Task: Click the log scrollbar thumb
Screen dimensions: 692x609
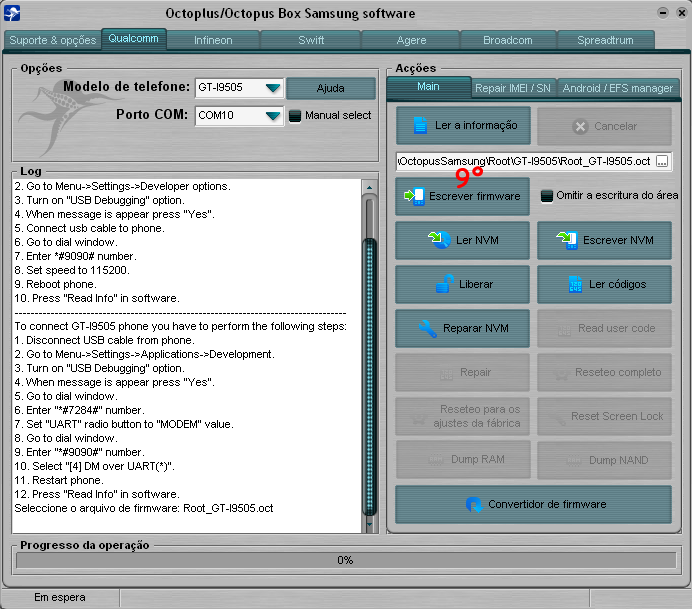Action: [x=369, y=377]
